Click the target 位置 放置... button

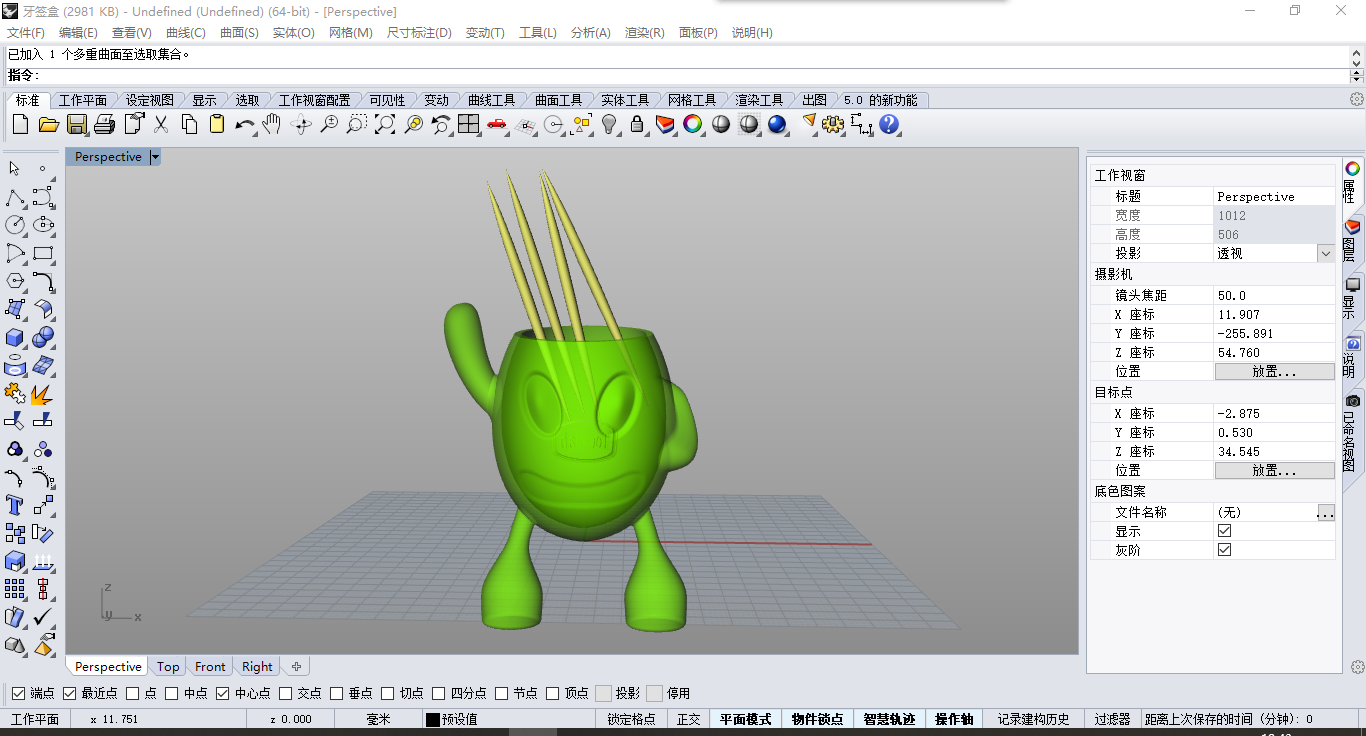[1274, 470]
